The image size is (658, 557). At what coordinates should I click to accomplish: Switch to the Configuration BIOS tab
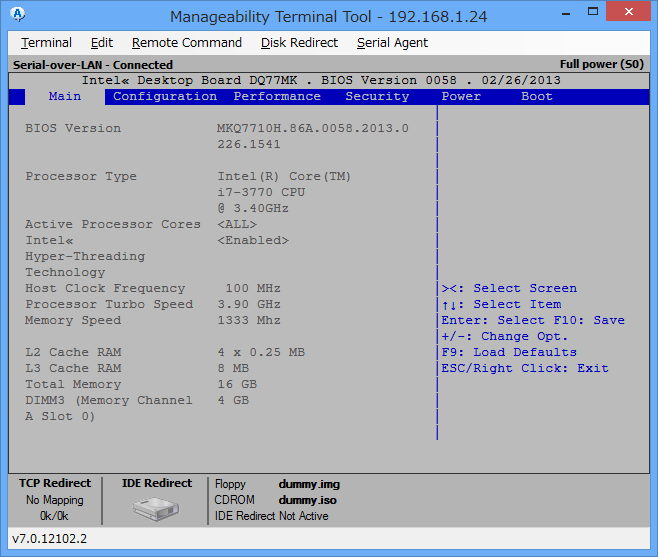click(165, 97)
